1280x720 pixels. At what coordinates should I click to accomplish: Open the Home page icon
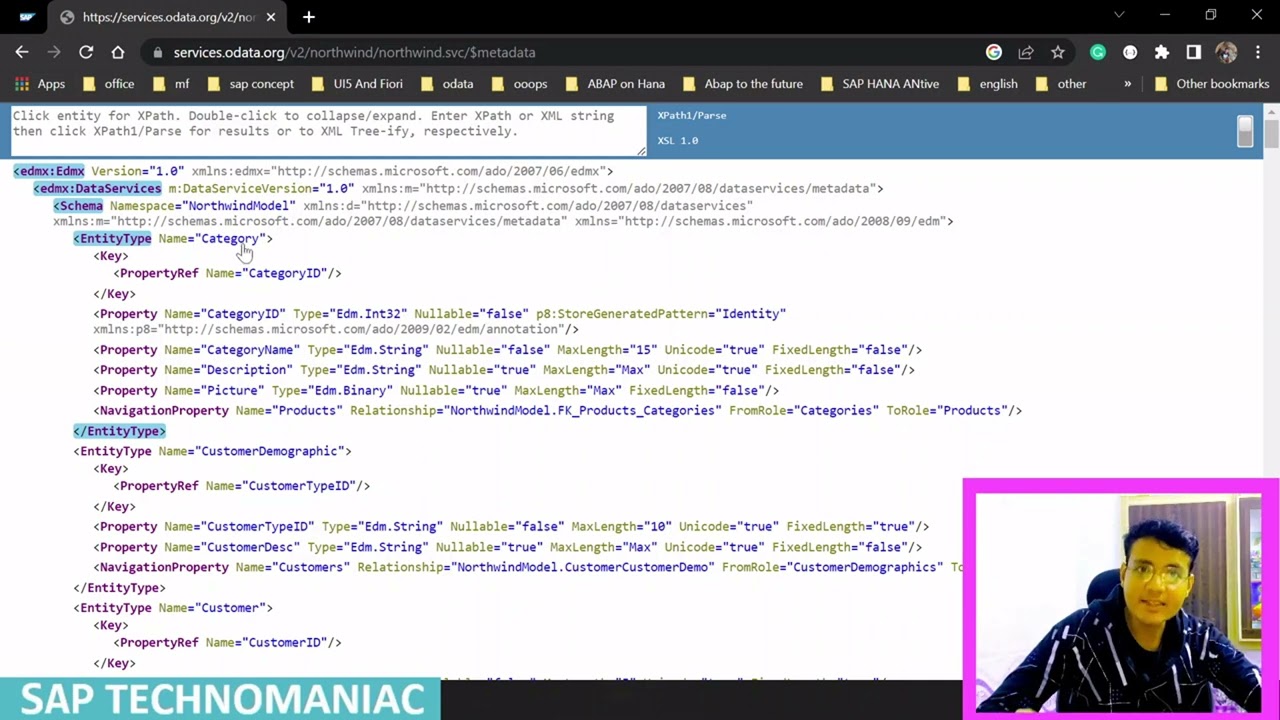118,52
